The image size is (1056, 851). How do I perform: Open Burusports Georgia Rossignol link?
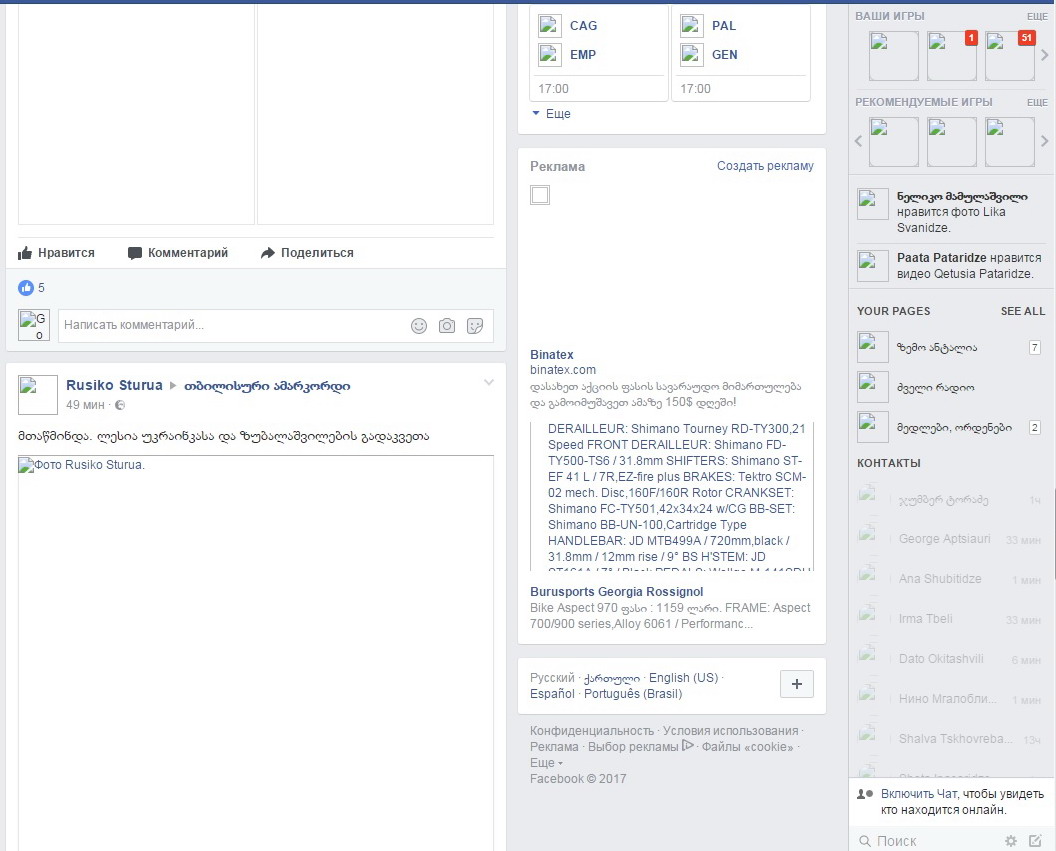[x=616, y=592]
